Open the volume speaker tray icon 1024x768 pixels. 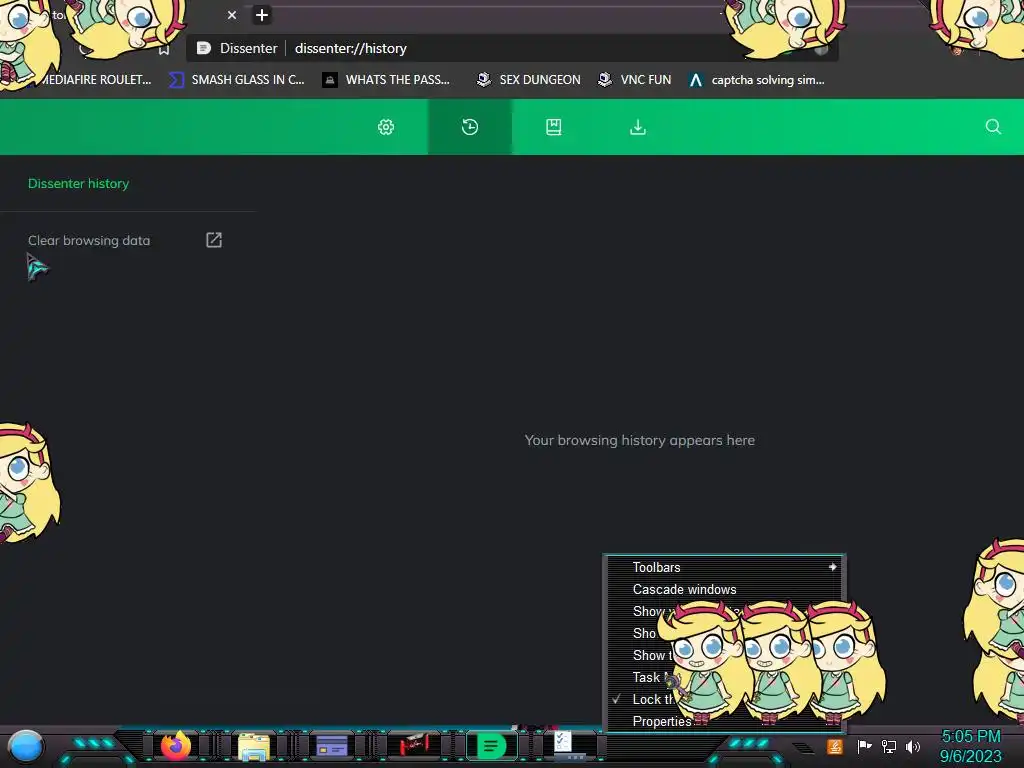tap(913, 746)
